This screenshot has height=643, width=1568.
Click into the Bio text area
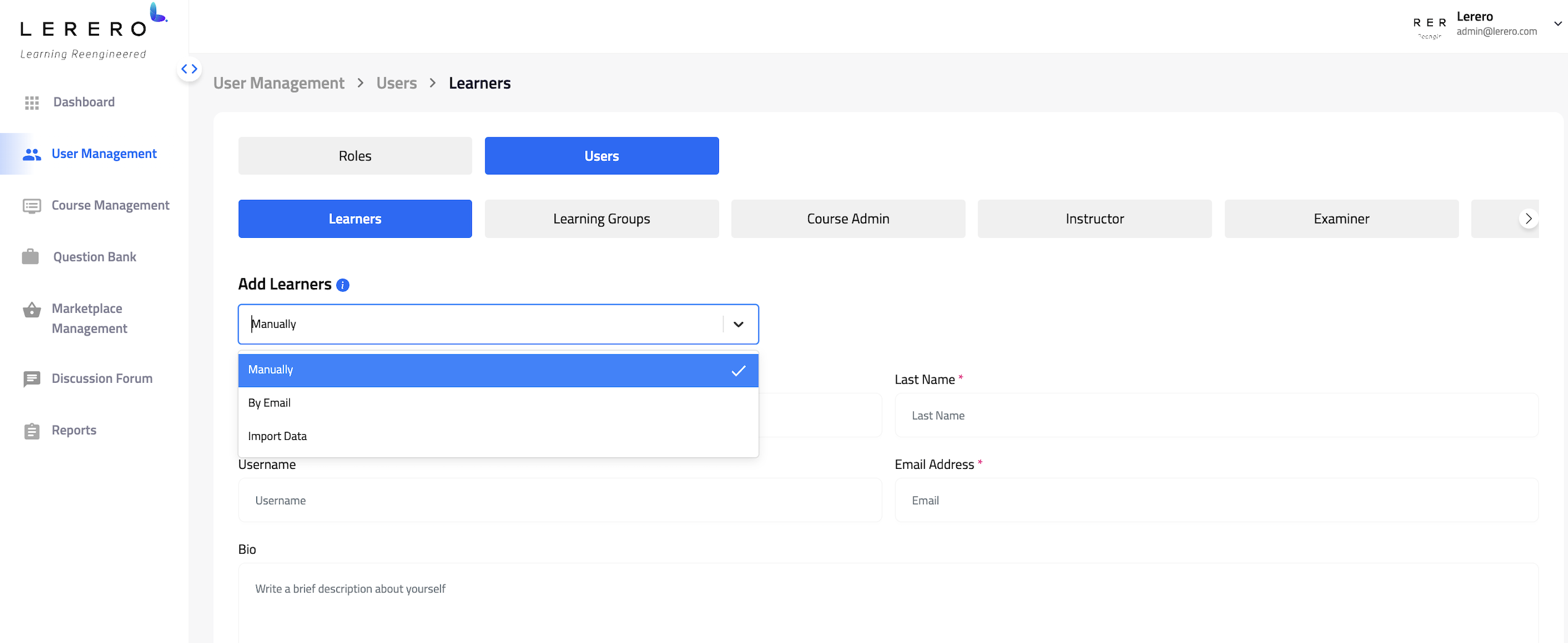(888, 603)
